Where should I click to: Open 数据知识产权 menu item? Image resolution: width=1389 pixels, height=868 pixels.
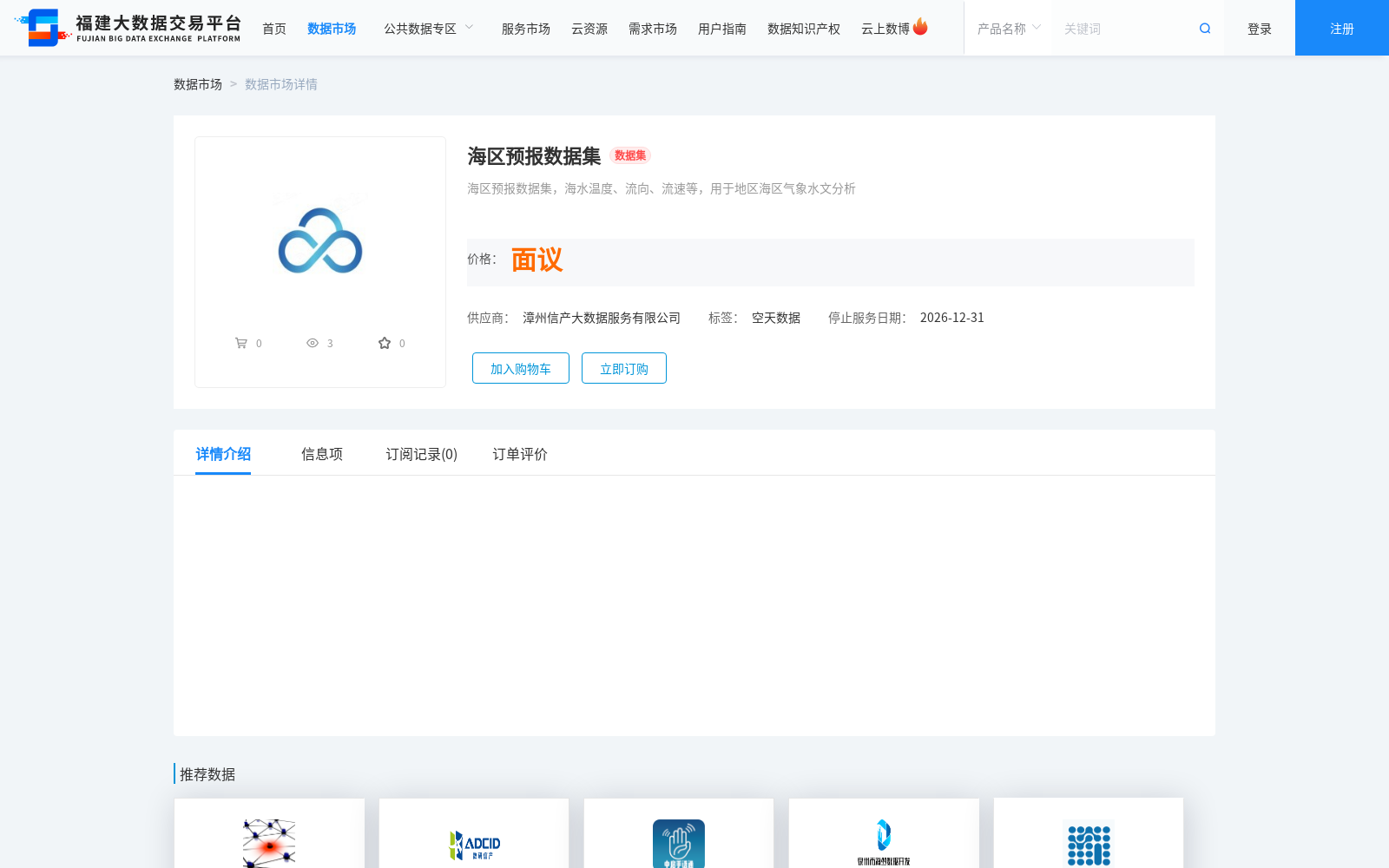point(804,29)
